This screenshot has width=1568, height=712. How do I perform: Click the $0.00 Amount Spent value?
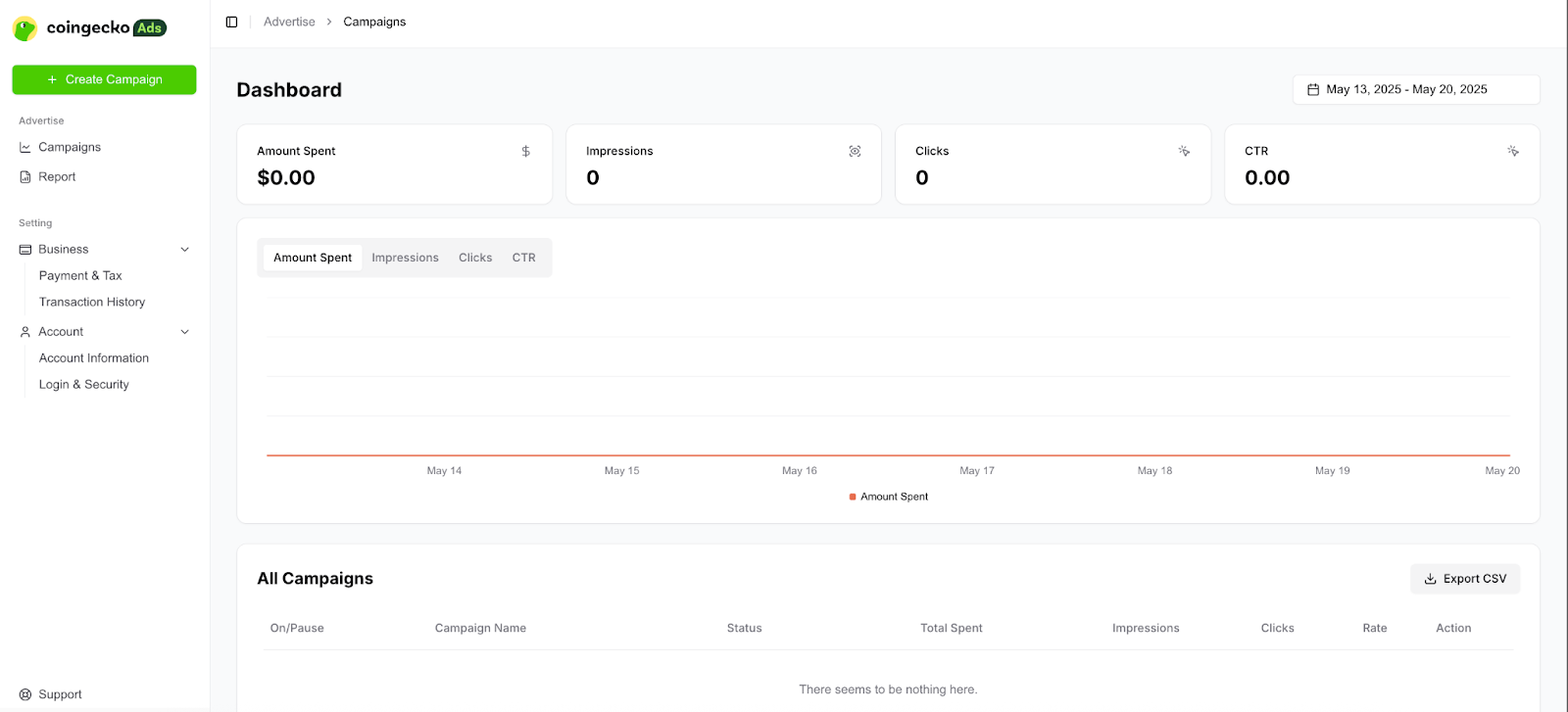[x=286, y=178]
